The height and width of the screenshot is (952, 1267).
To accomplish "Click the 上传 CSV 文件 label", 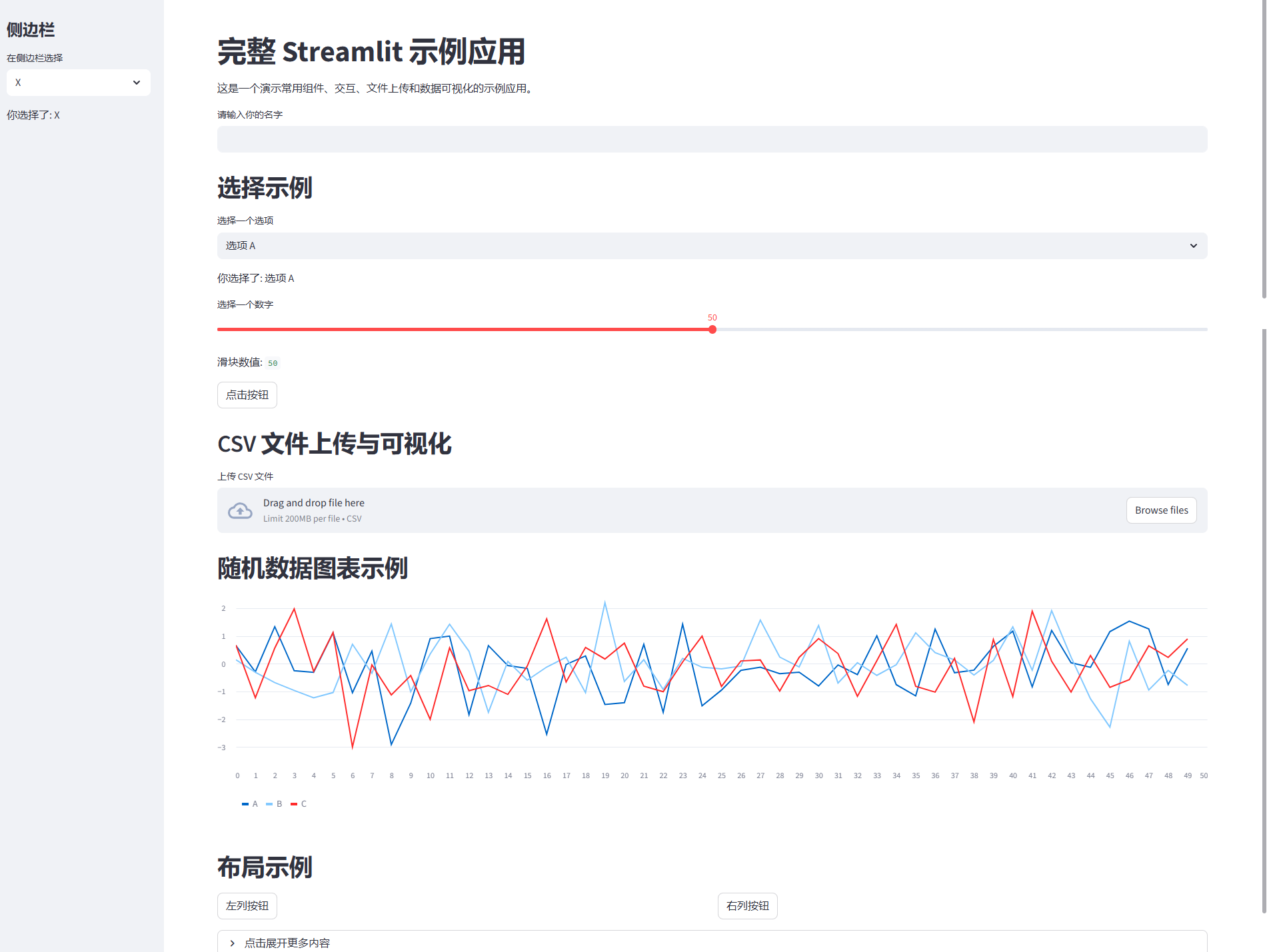I will [245, 476].
